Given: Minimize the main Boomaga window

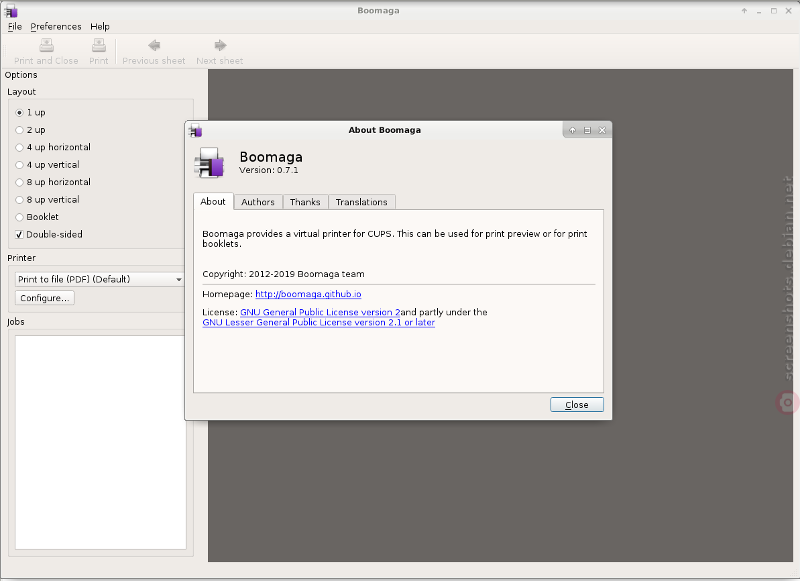Looking at the screenshot, I should (759, 11).
